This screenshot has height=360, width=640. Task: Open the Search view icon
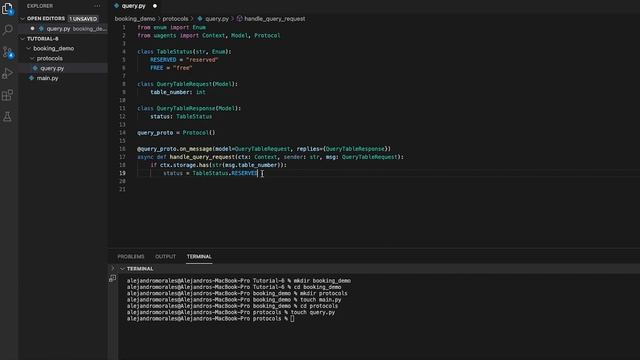[x=7, y=30]
